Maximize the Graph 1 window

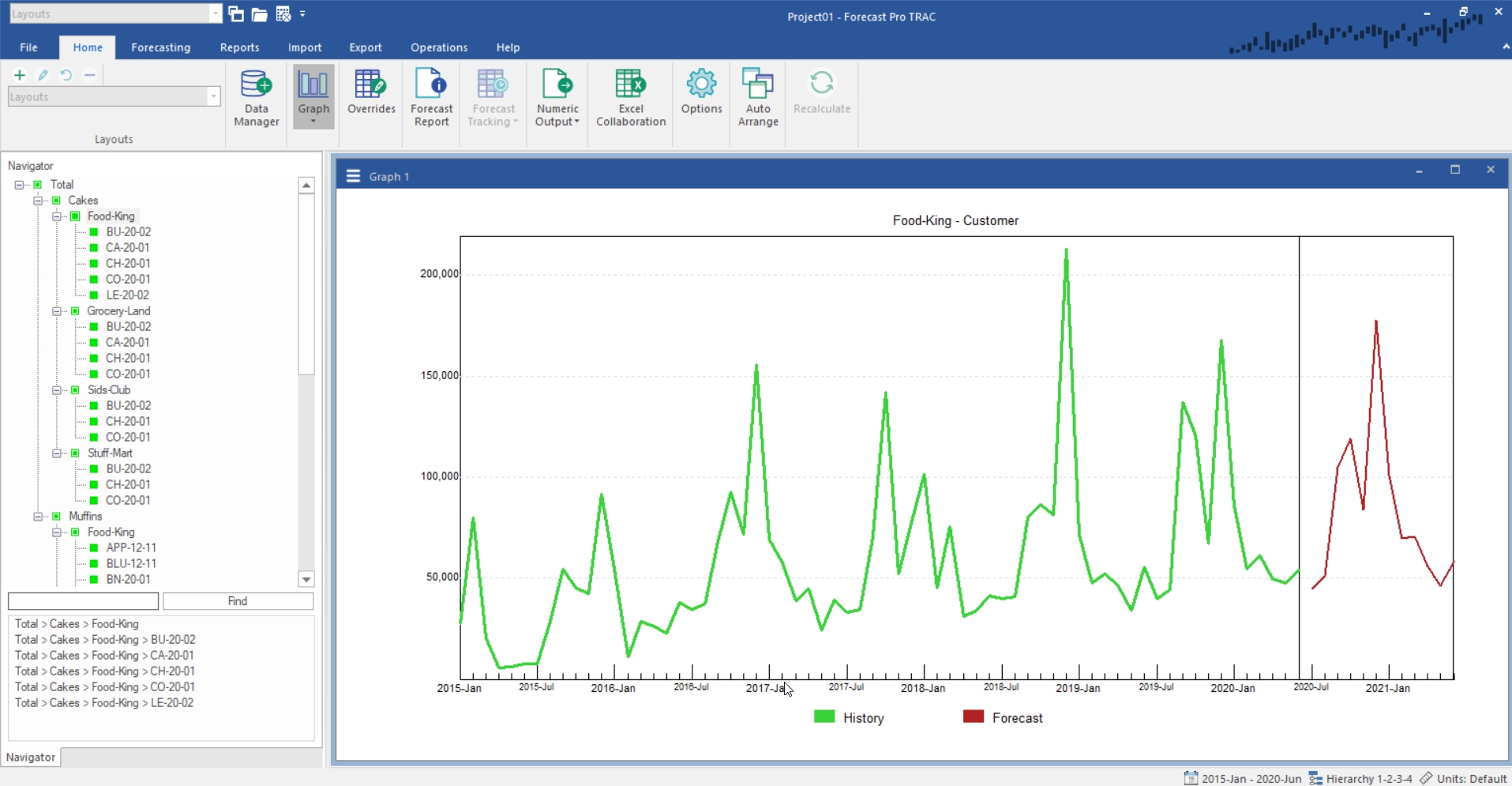click(1454, 170)
